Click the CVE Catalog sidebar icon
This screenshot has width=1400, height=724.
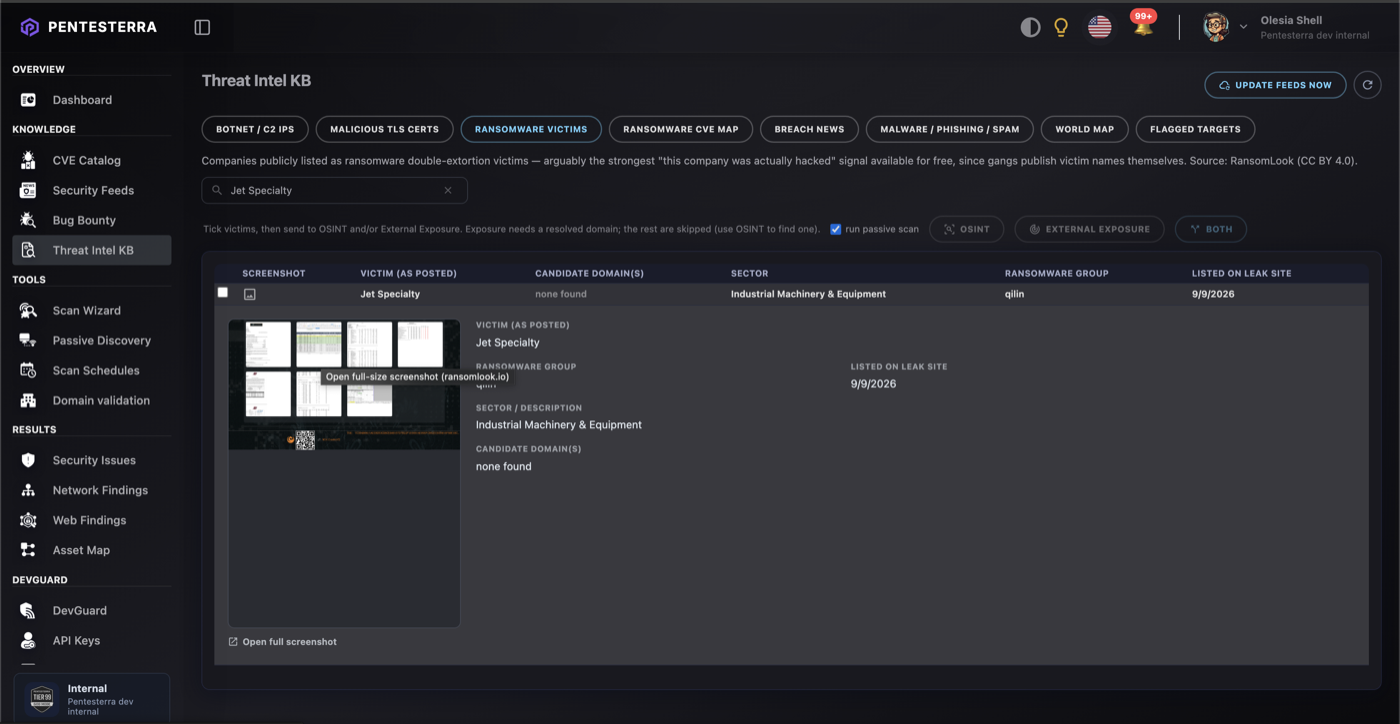(29, 160)
